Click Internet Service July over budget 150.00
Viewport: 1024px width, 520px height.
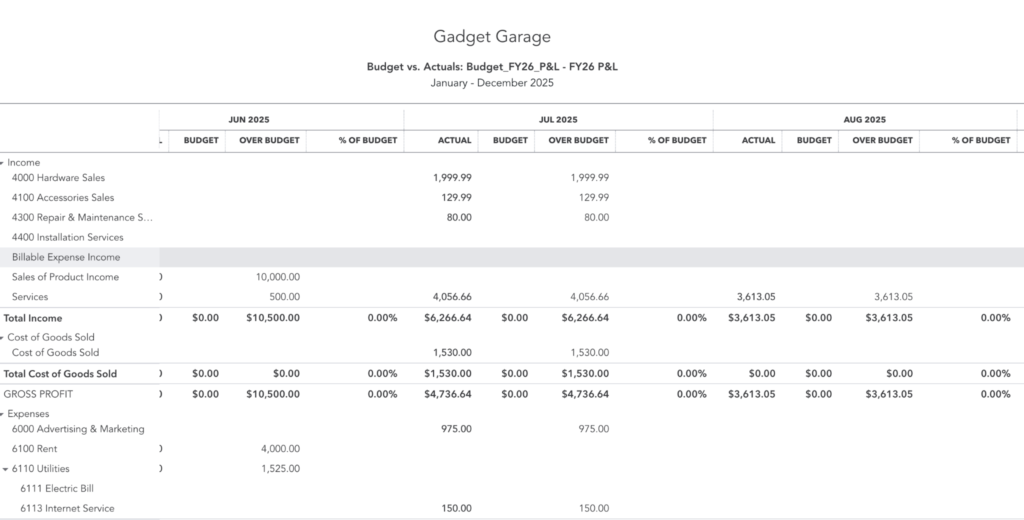click(x=594, y=508)
